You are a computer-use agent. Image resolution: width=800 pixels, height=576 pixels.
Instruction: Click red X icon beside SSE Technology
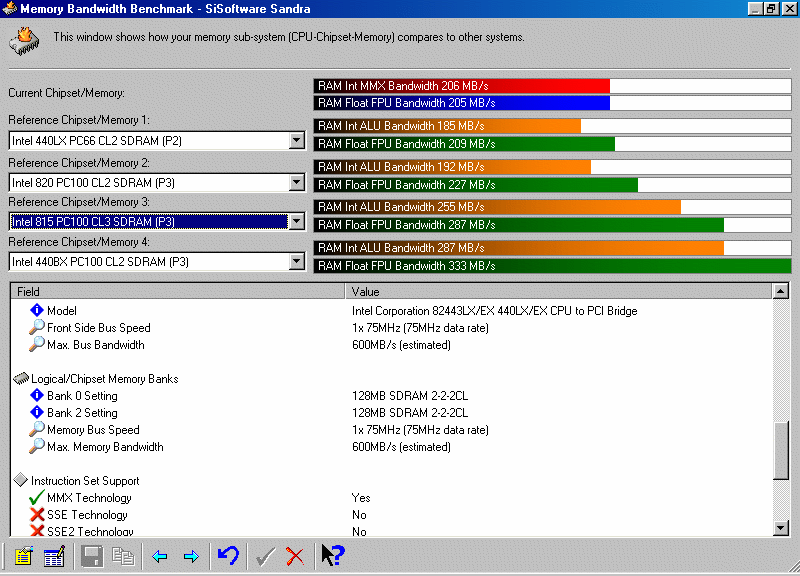[x=37, y=514]
